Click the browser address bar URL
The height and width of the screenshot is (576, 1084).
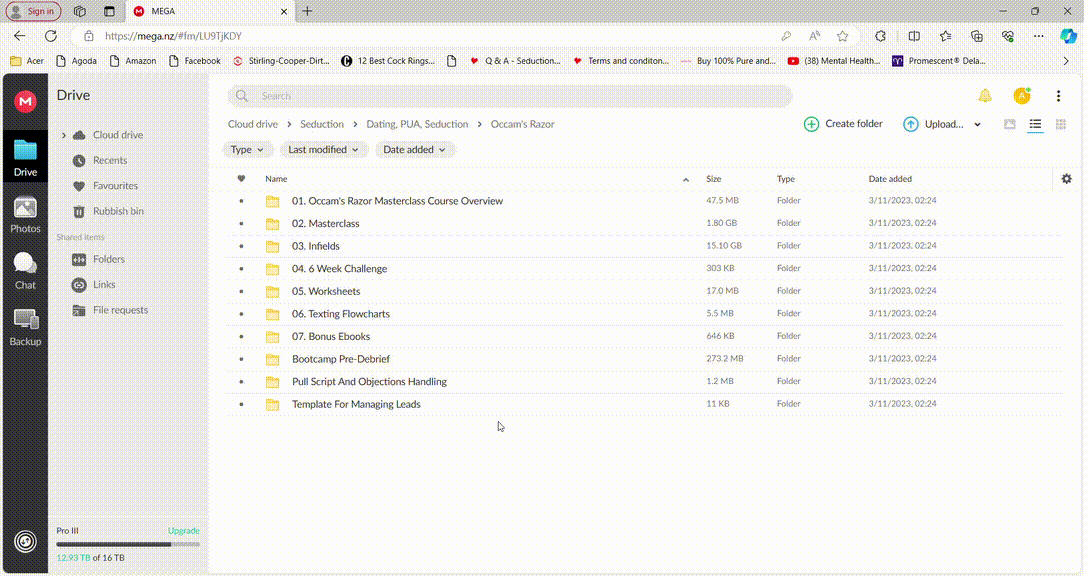[174, 36]
